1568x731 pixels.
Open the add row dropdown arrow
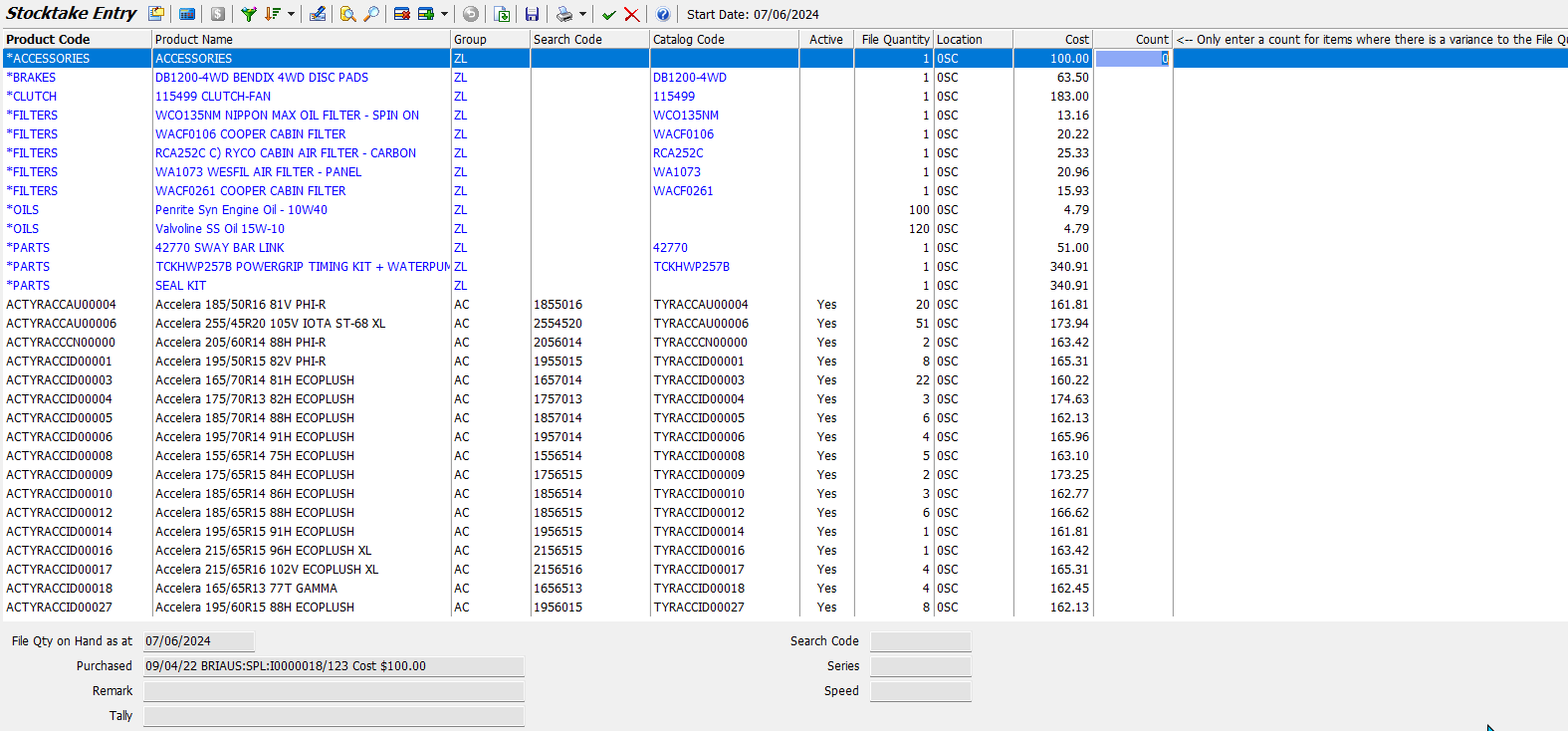click(x=444, y=14)
